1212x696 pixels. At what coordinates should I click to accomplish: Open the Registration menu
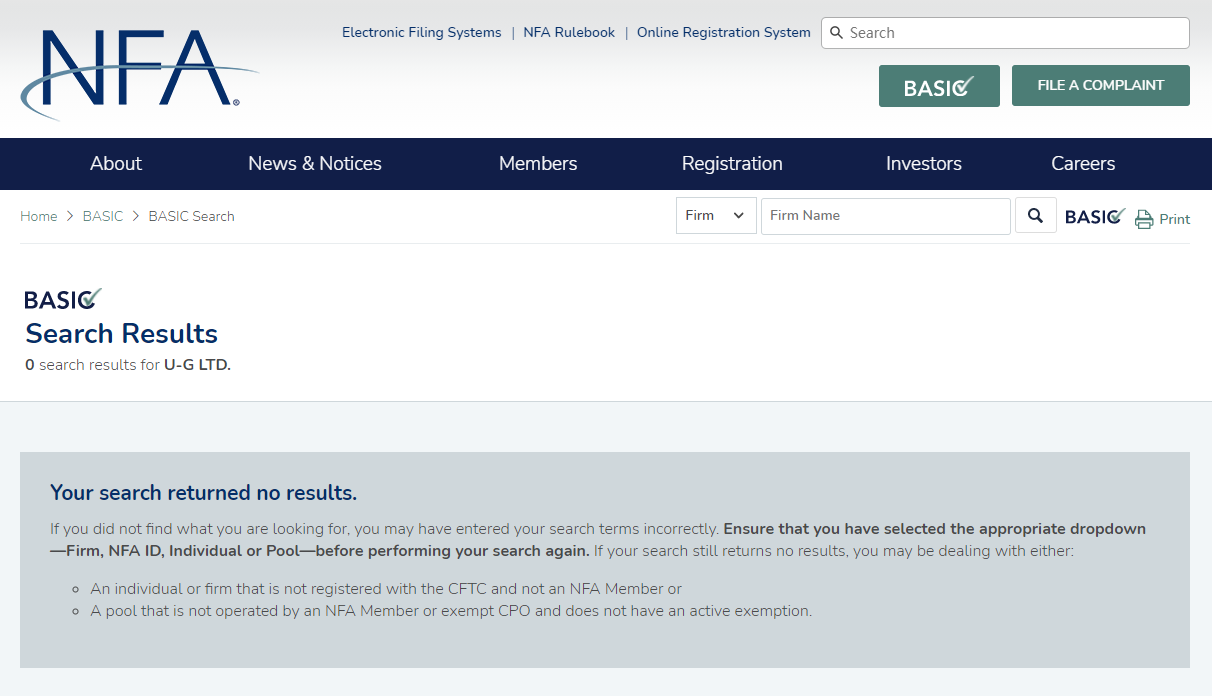(732, 164)
